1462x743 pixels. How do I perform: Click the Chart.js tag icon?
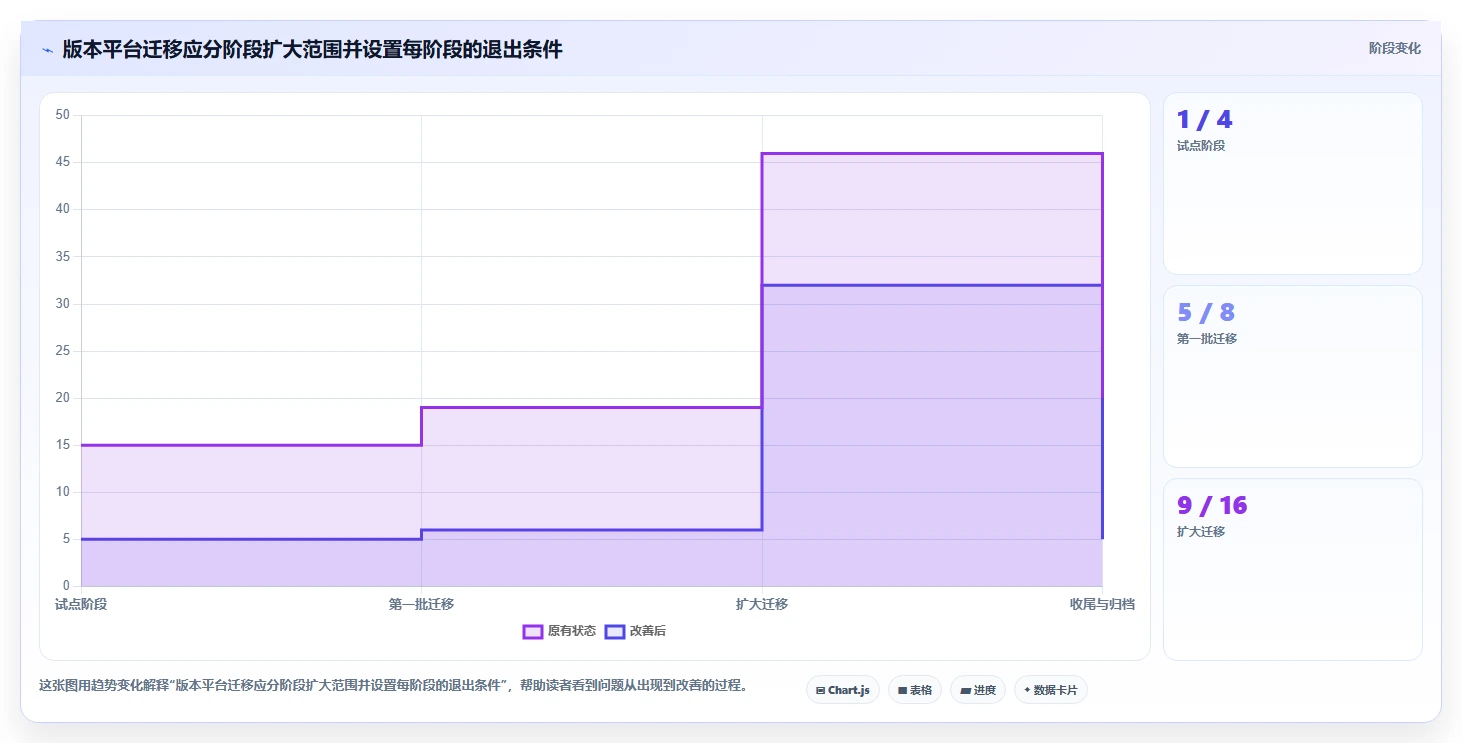(821, 690)
